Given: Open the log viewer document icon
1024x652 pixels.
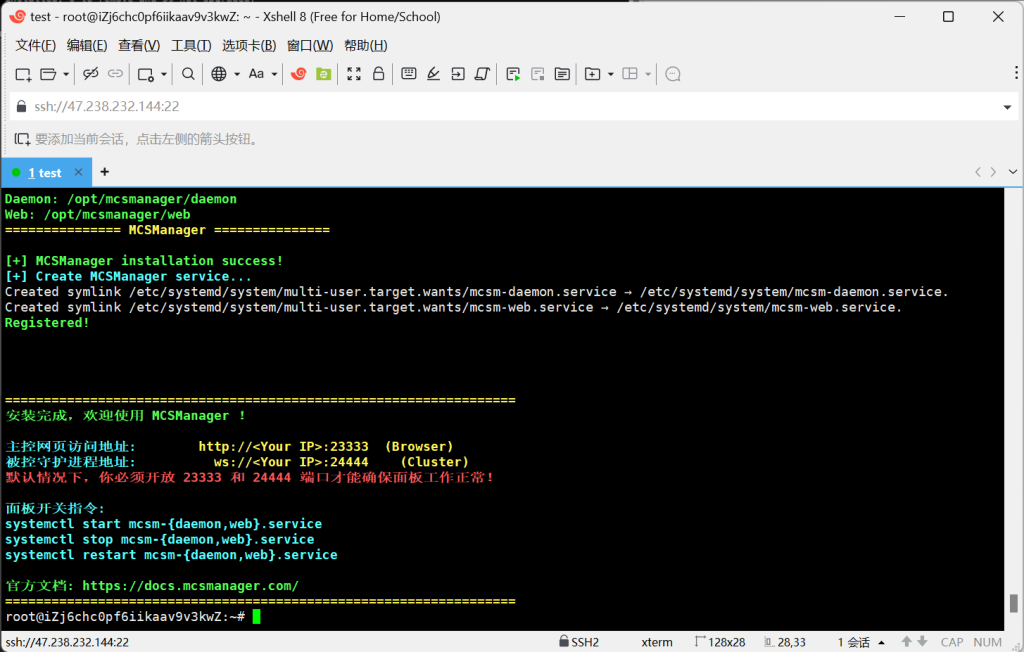Looking at the screenshot, I should tap(562, 74).
